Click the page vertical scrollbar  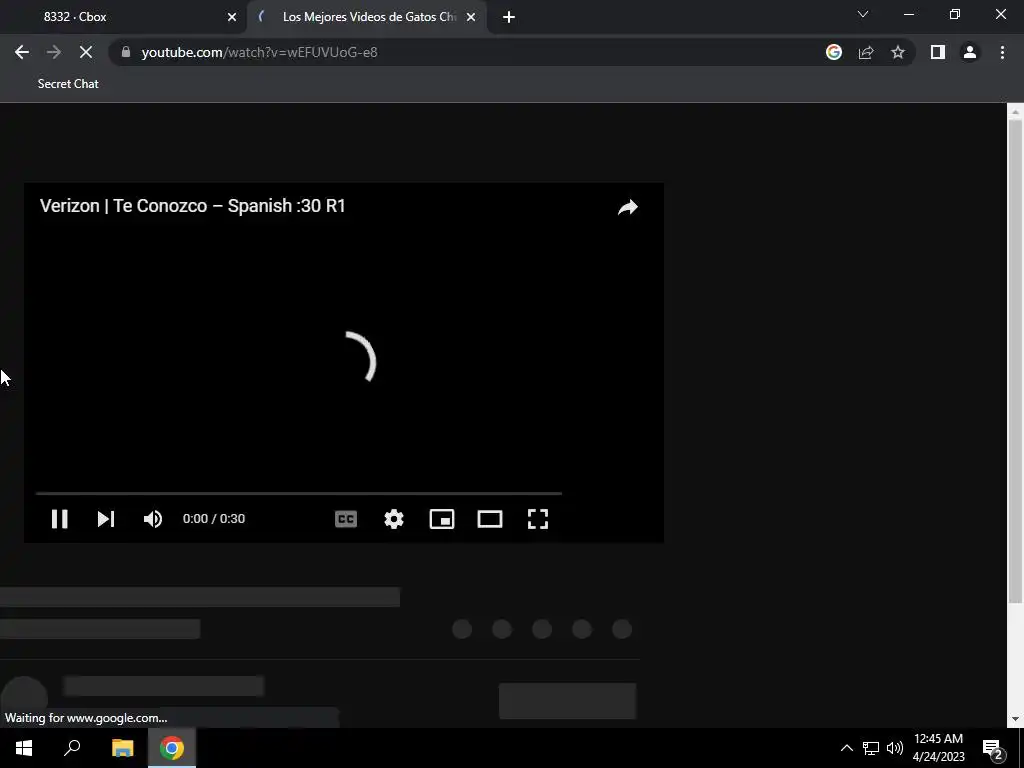1015,361
